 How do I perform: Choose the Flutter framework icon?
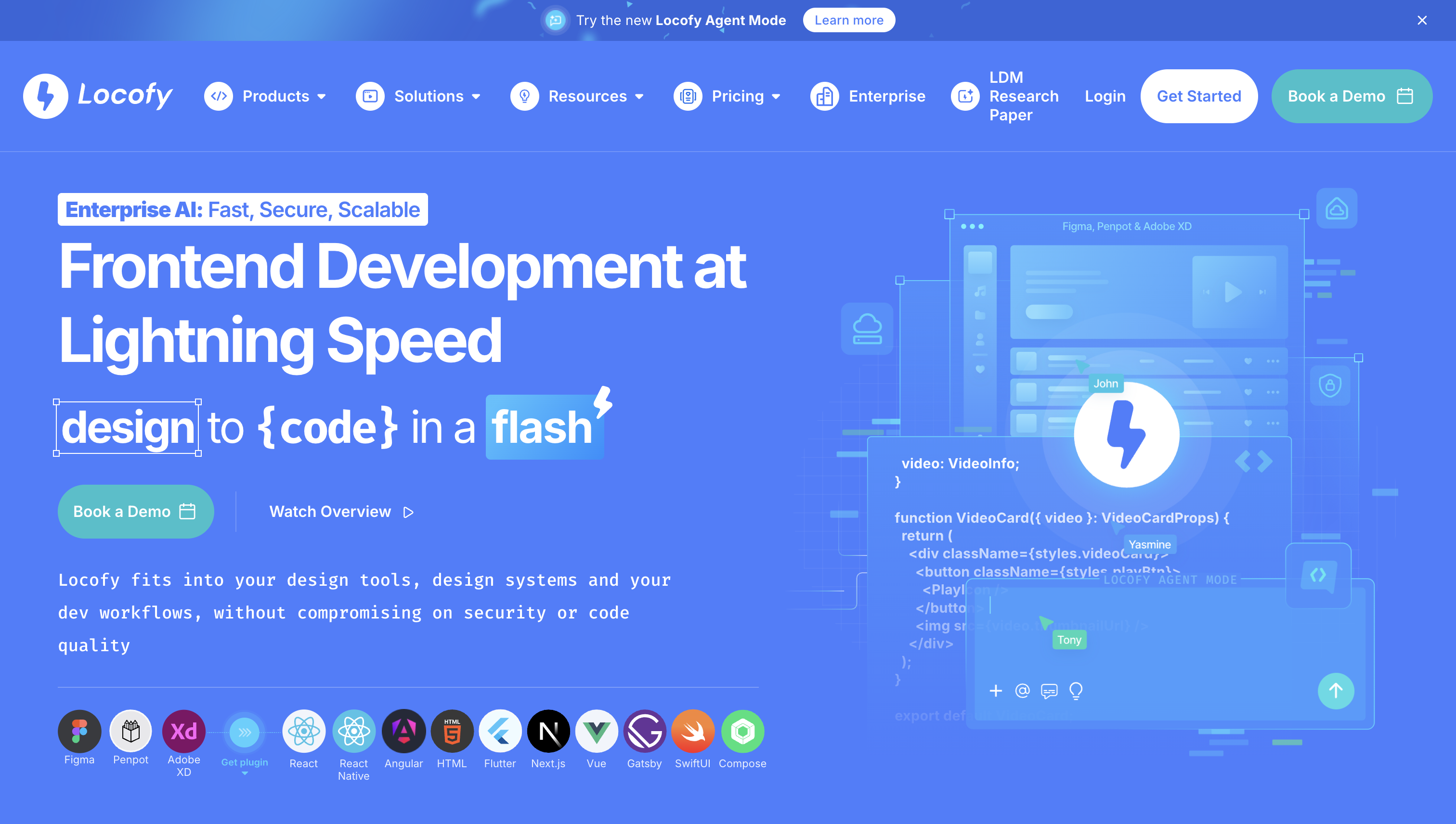[x=500, y=731]
